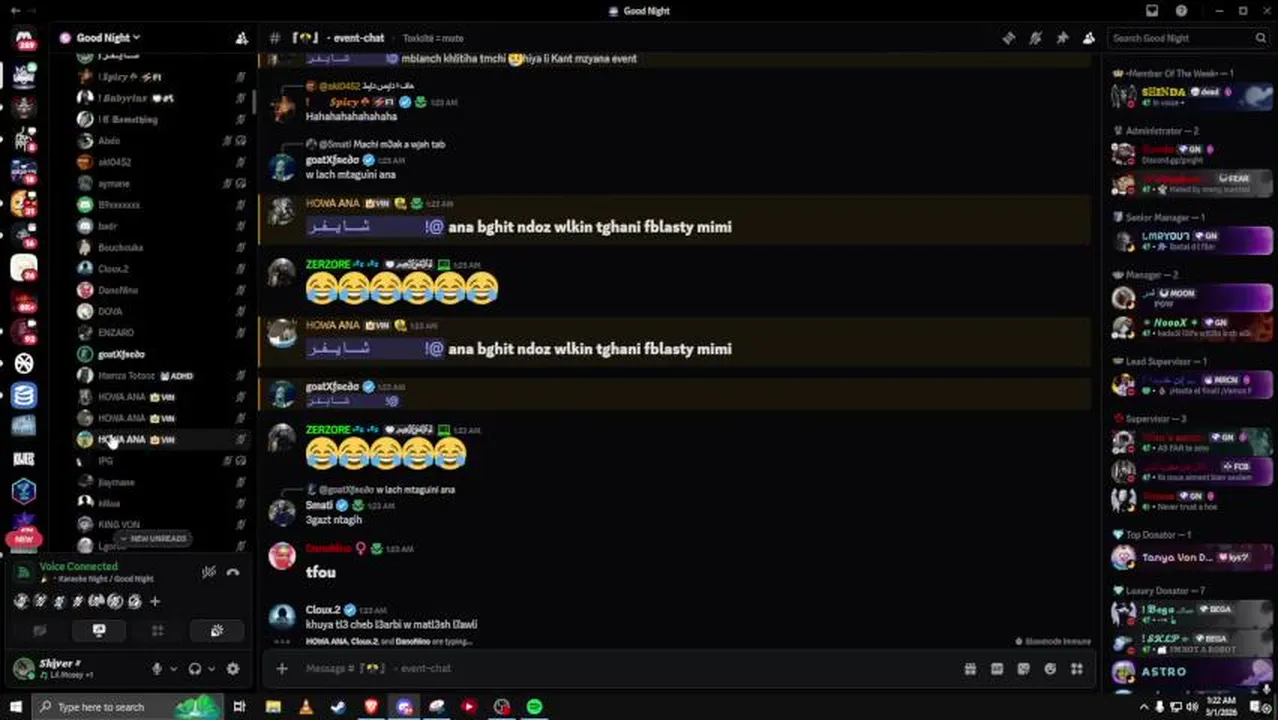The width and height of the screenshot is (1278, 720).
Task: Open the Threads icon in channel header
Action: (x=1008, y=38)
